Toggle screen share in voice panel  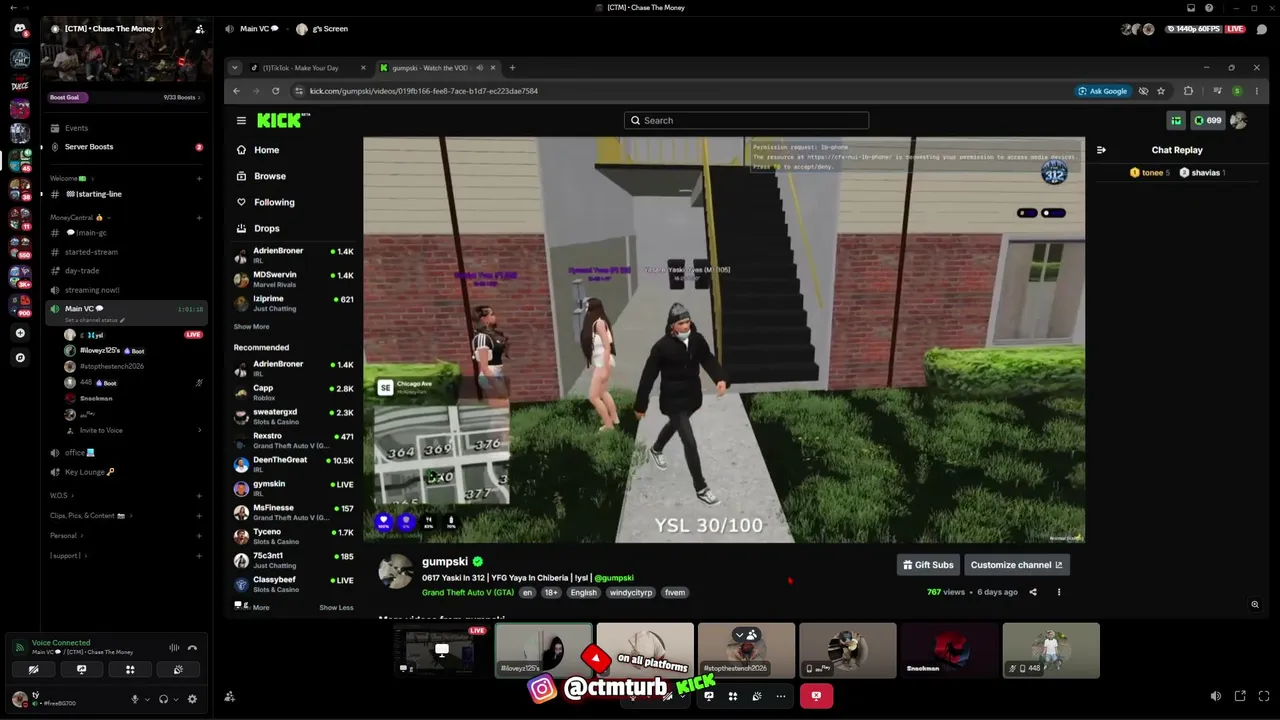(x=82, y=670)
